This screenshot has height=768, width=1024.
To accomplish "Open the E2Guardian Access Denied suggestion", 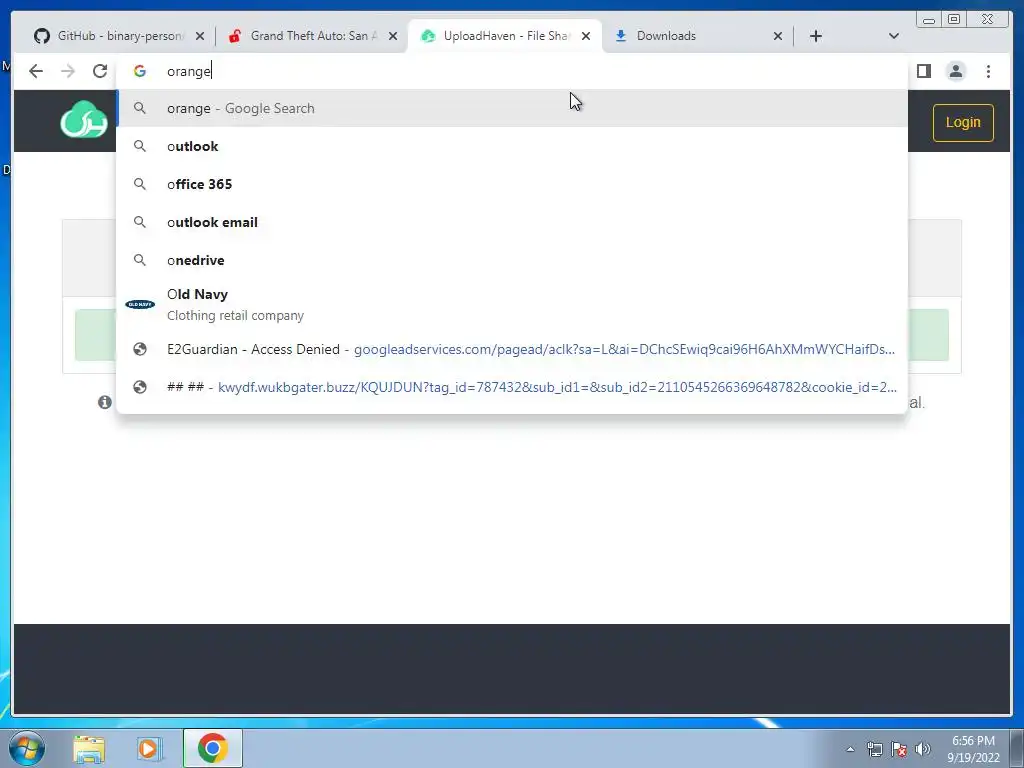I will point(512,349).
